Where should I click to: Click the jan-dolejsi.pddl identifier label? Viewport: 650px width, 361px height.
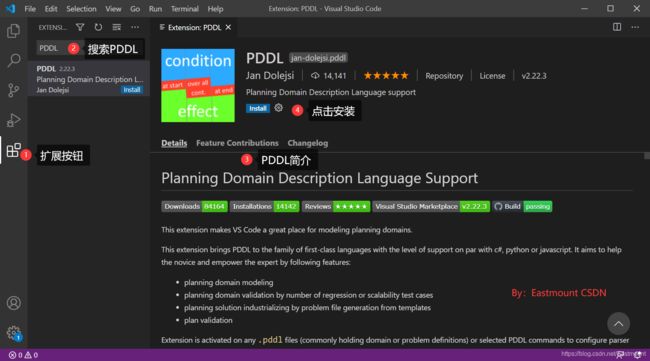click(x=318, y=58)
